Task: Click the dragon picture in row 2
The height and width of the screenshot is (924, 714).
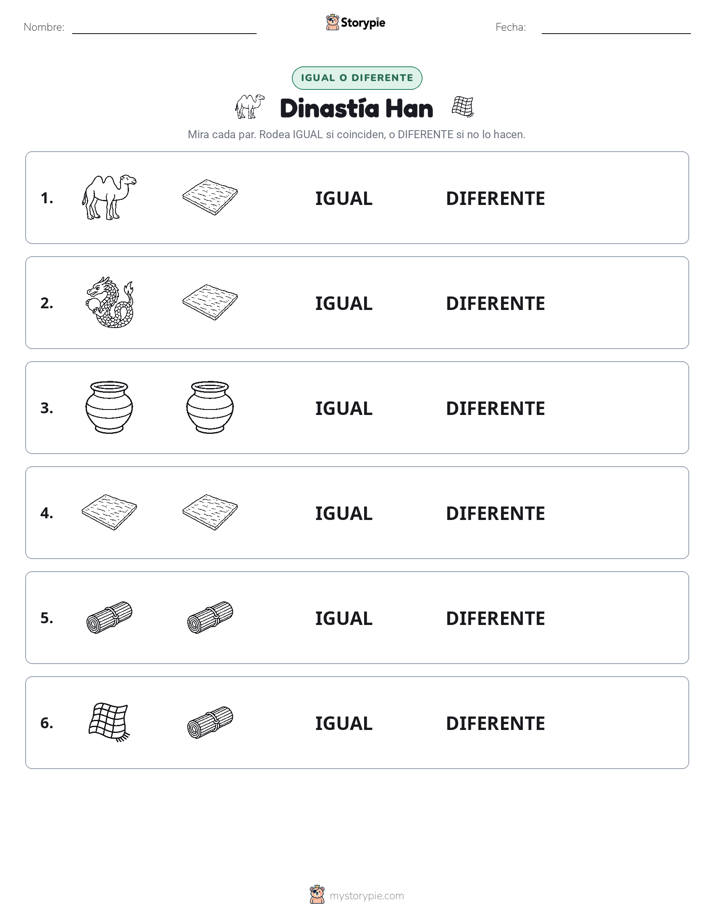Action: coord(110,302)
